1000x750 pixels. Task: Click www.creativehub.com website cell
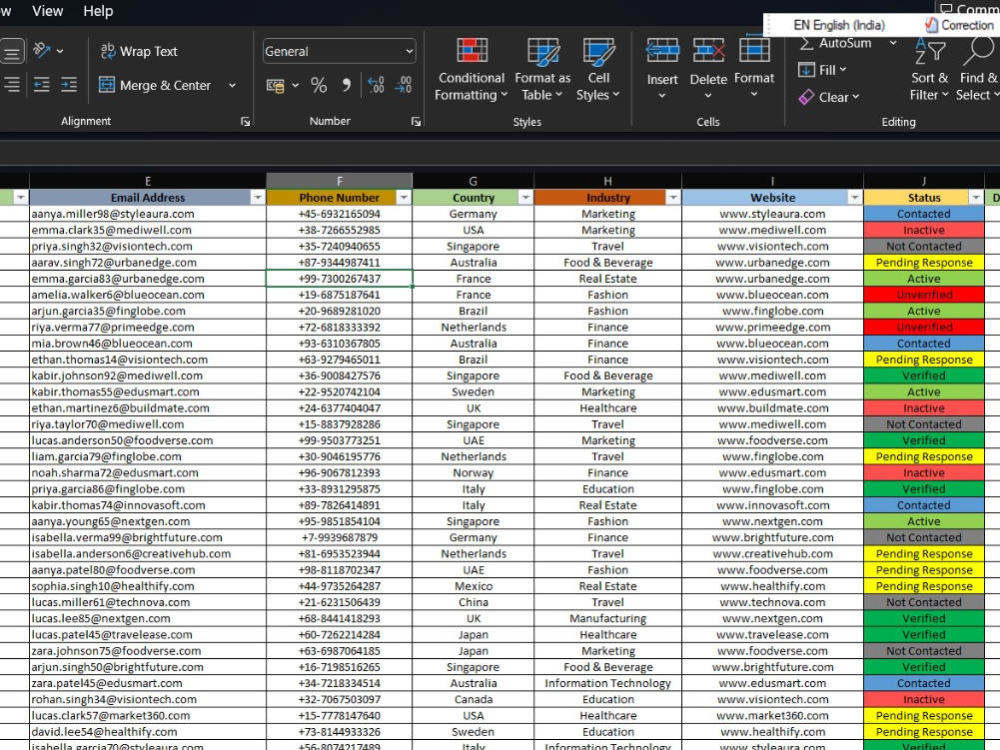coord(772,554)
